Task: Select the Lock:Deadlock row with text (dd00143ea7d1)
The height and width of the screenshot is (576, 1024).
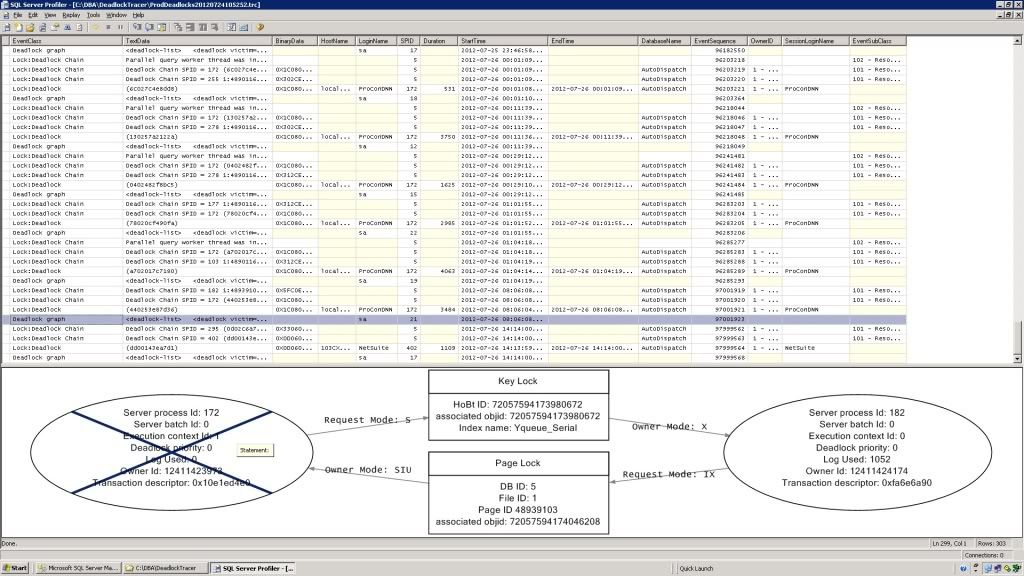Action: pos(453,348)
